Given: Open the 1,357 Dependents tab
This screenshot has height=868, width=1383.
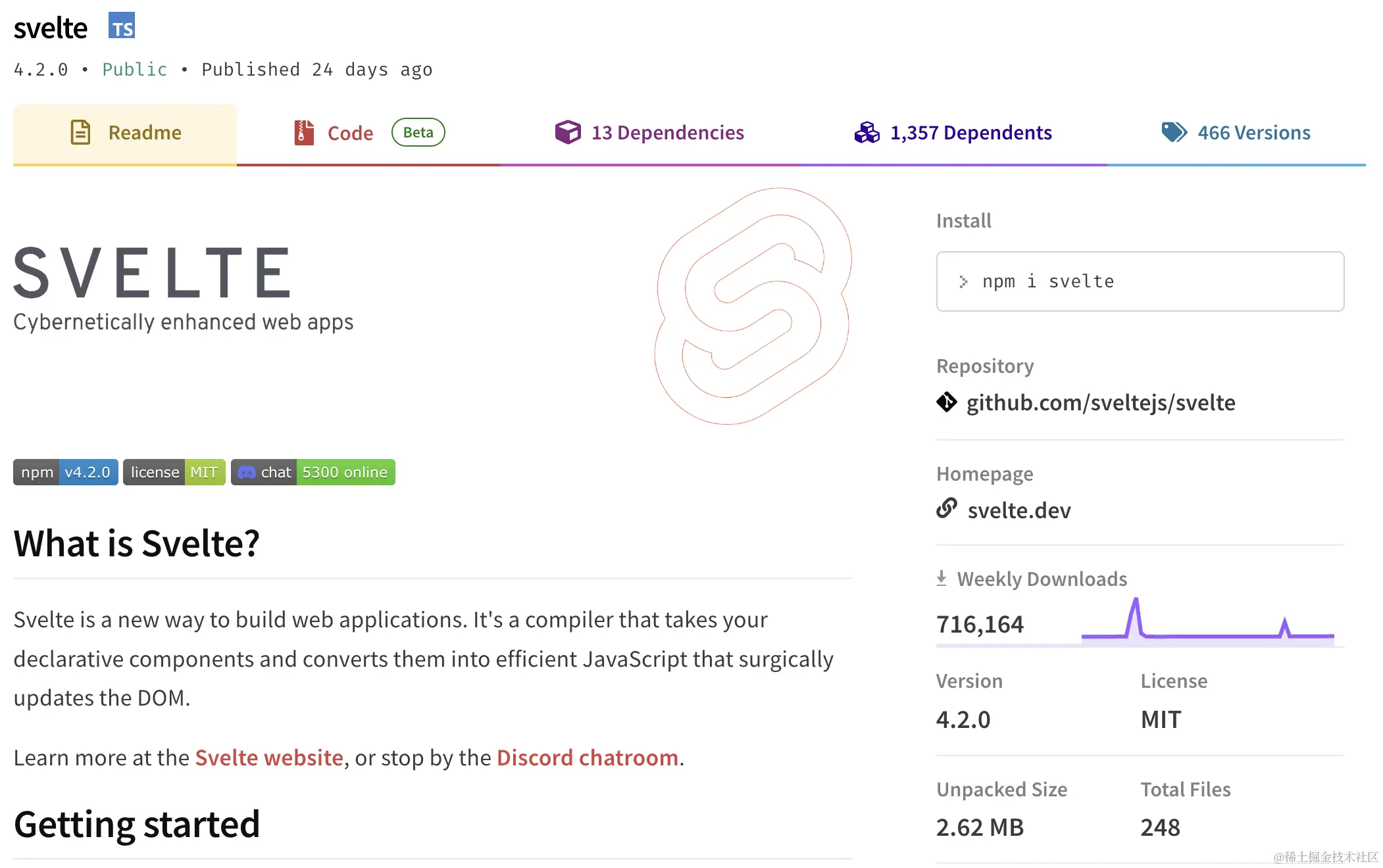Looking at the screenshot, I should [970, 133].
